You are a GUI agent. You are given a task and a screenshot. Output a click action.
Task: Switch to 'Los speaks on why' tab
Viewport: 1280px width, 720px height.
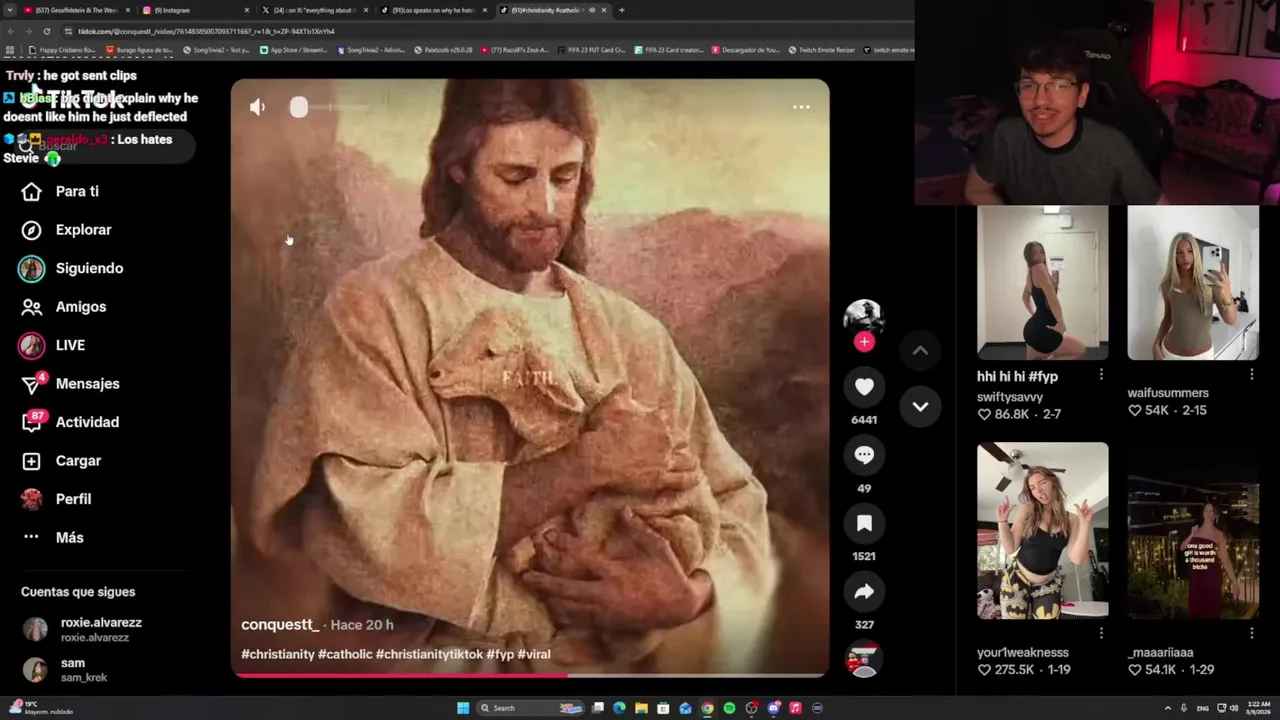tap(434, 10)
